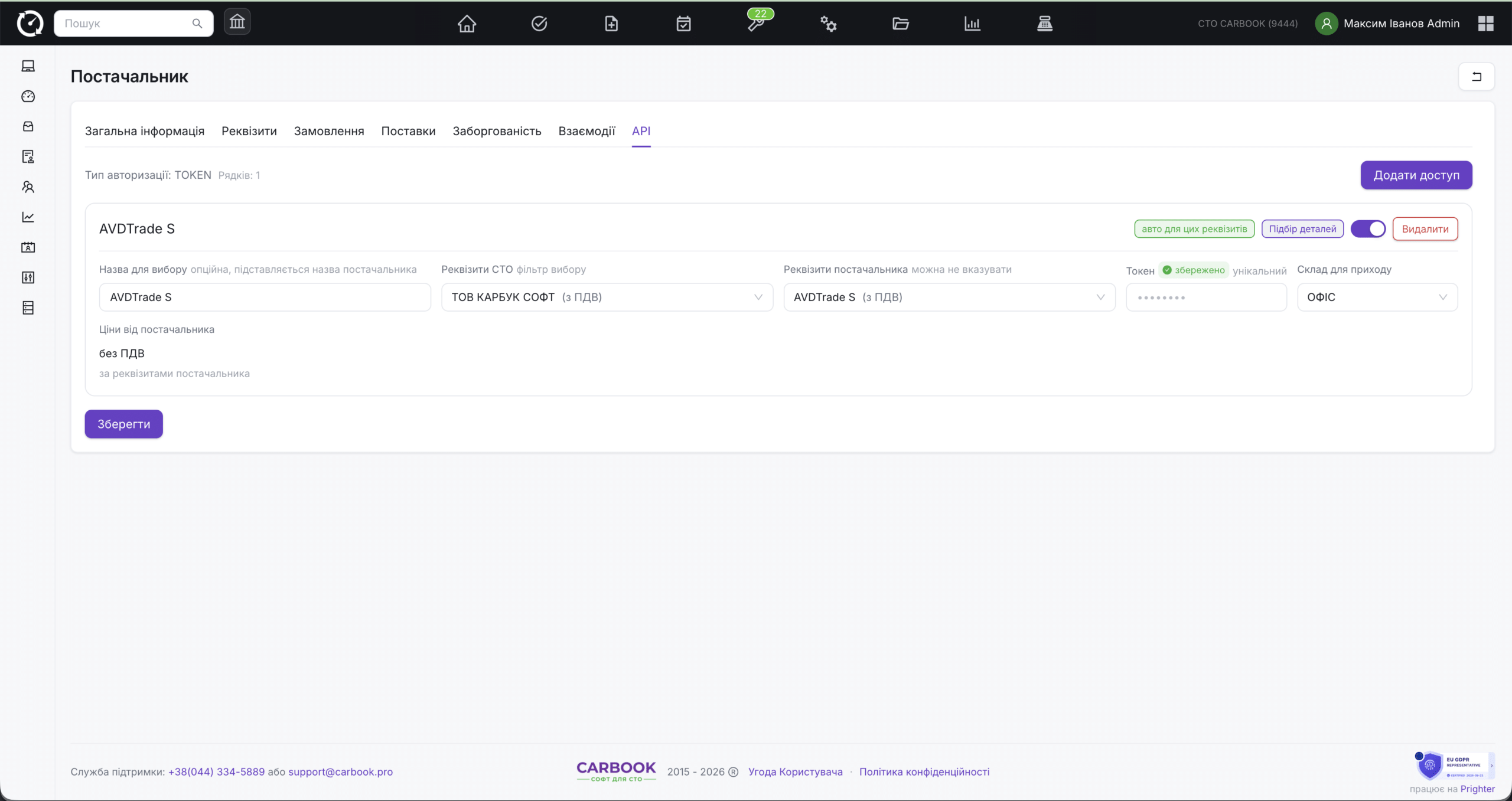This screenshot has height=801, width=1512.
Task: Open the Заборгованість tab
Action: (497, 131)
